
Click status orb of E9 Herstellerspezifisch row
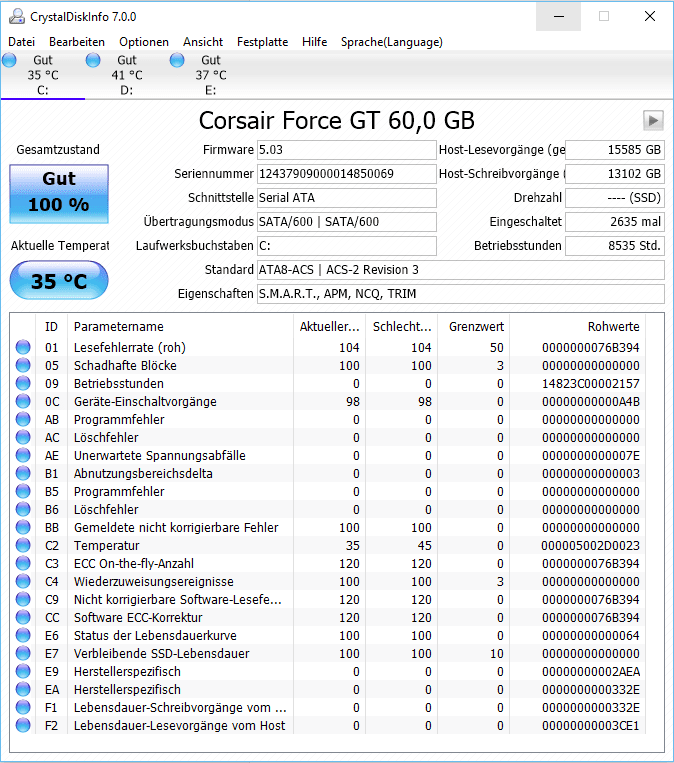coord(23,672)
